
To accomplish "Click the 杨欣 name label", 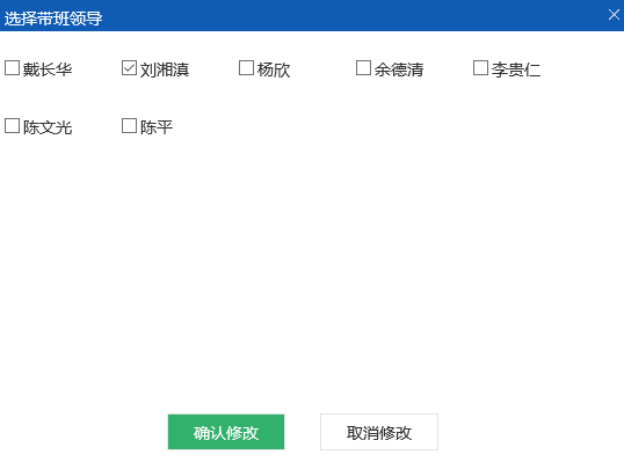I will [273, 70].
